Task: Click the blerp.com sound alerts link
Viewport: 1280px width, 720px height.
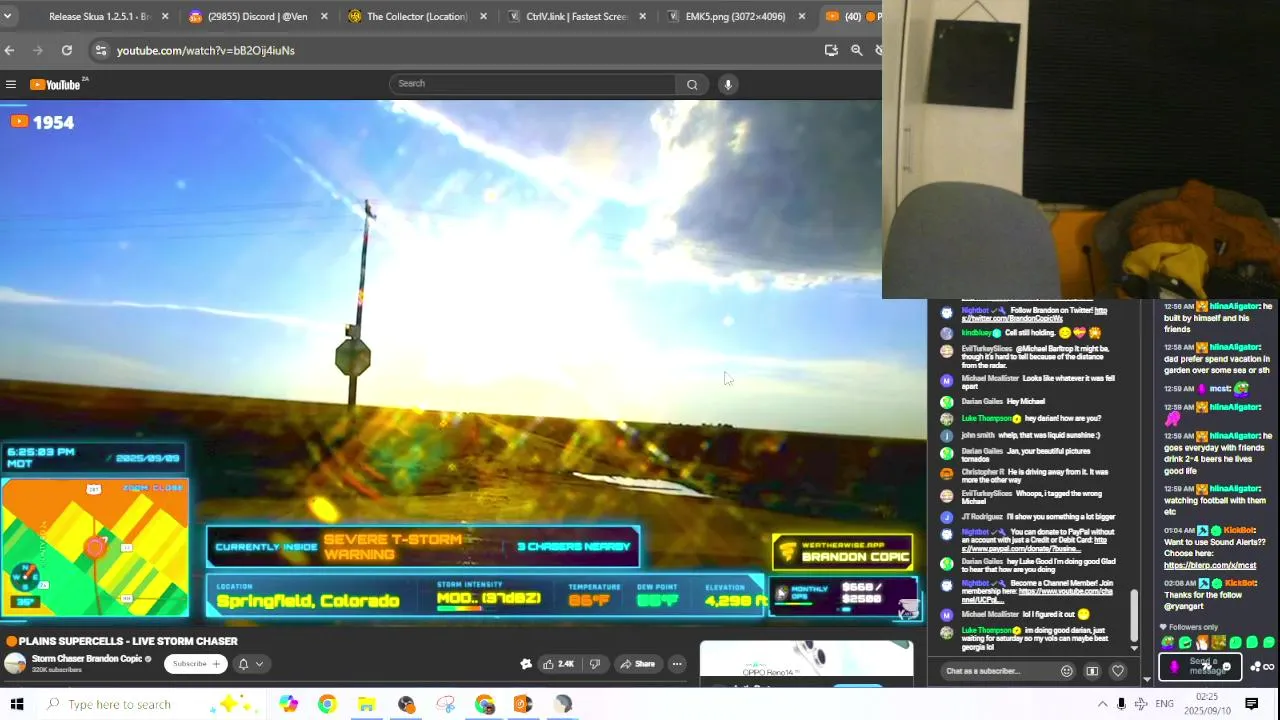Action: [1210, 566]
